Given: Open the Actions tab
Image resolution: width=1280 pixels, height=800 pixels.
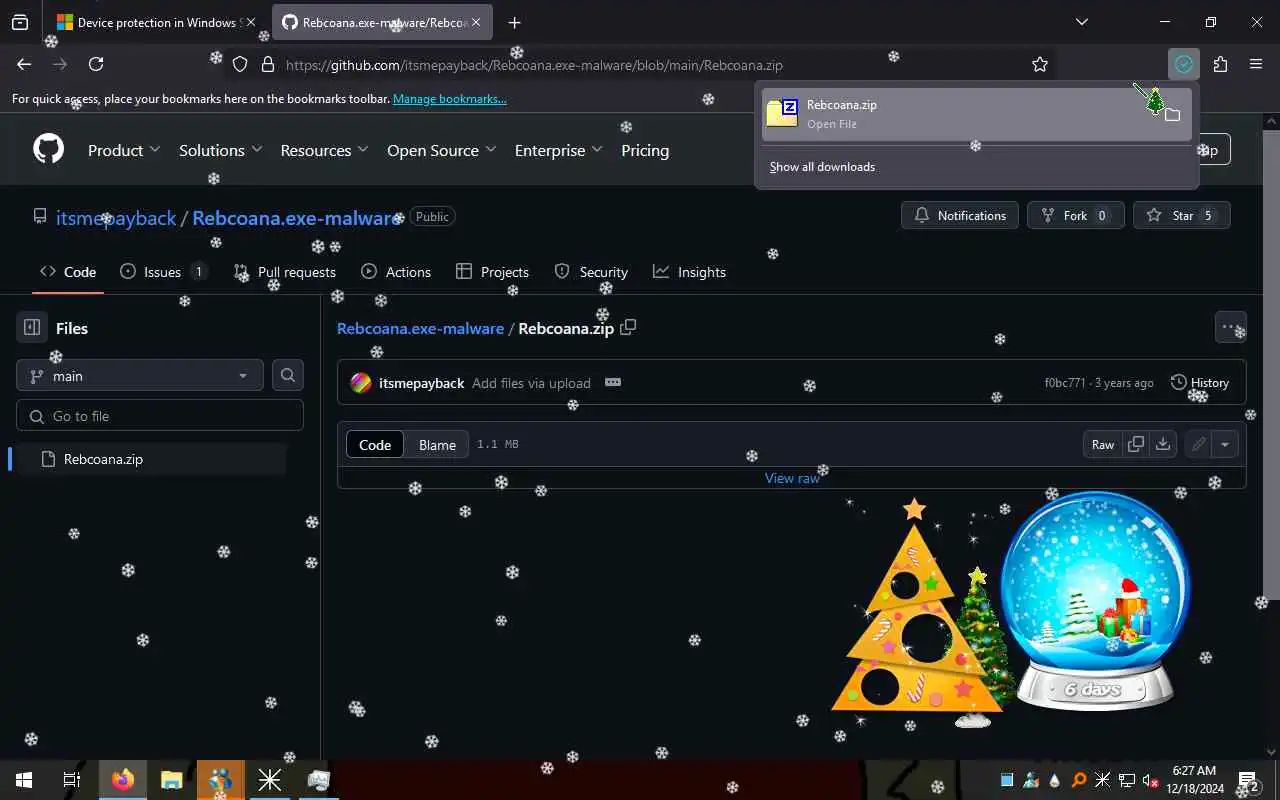Looking at the screenshot, I should coord(396,272).
